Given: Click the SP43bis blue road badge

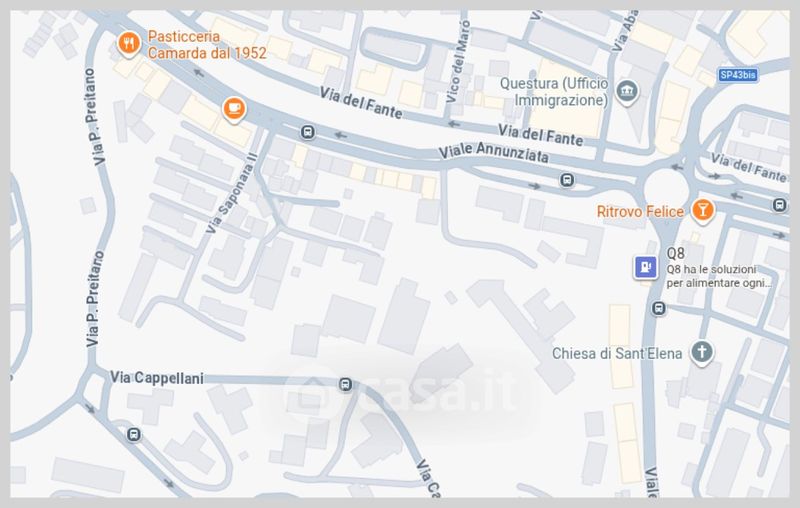Looking at the screenshot, I should click(738, 75).
